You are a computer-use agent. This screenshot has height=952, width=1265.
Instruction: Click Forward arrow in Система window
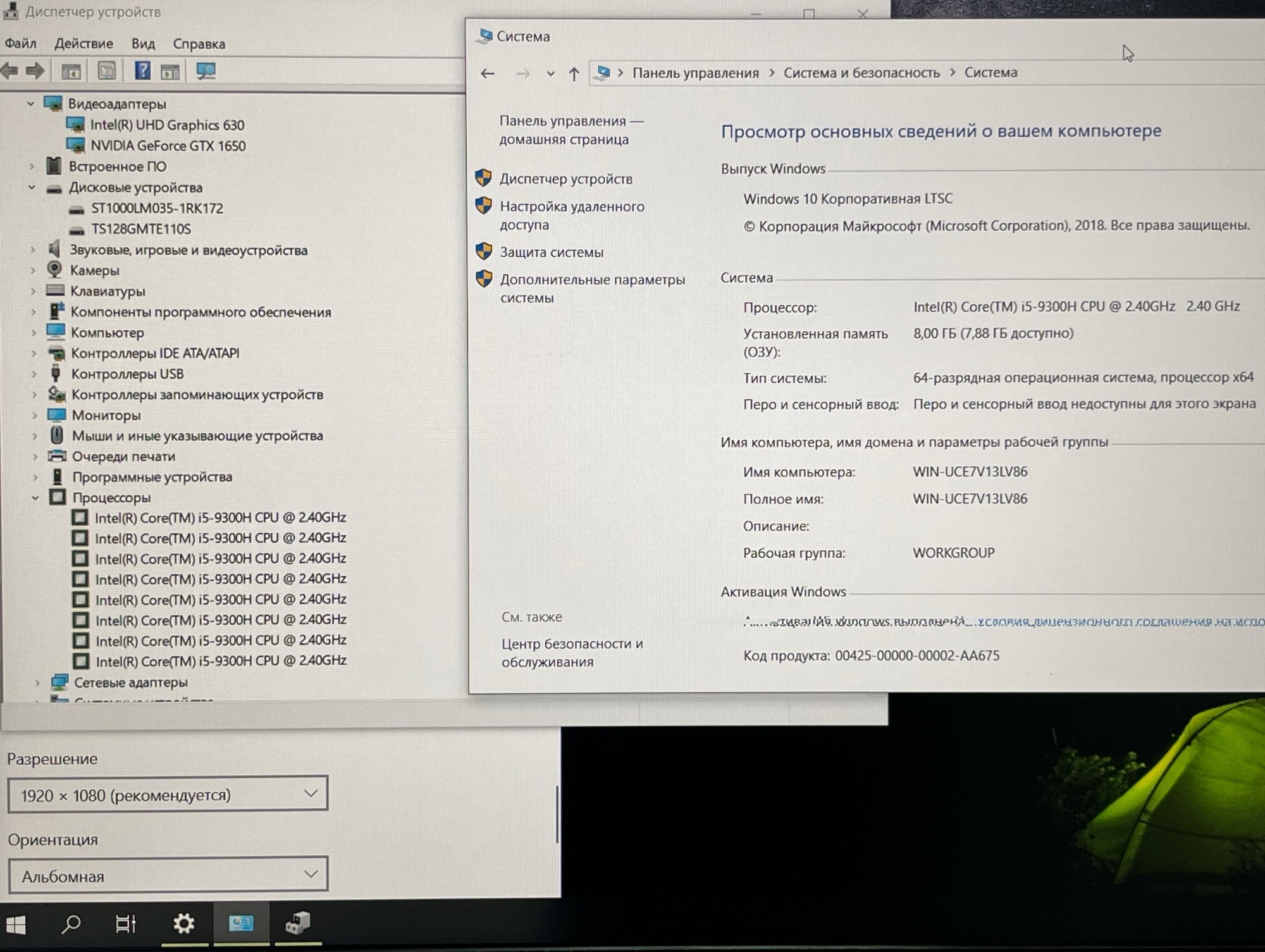coord(522,74)
